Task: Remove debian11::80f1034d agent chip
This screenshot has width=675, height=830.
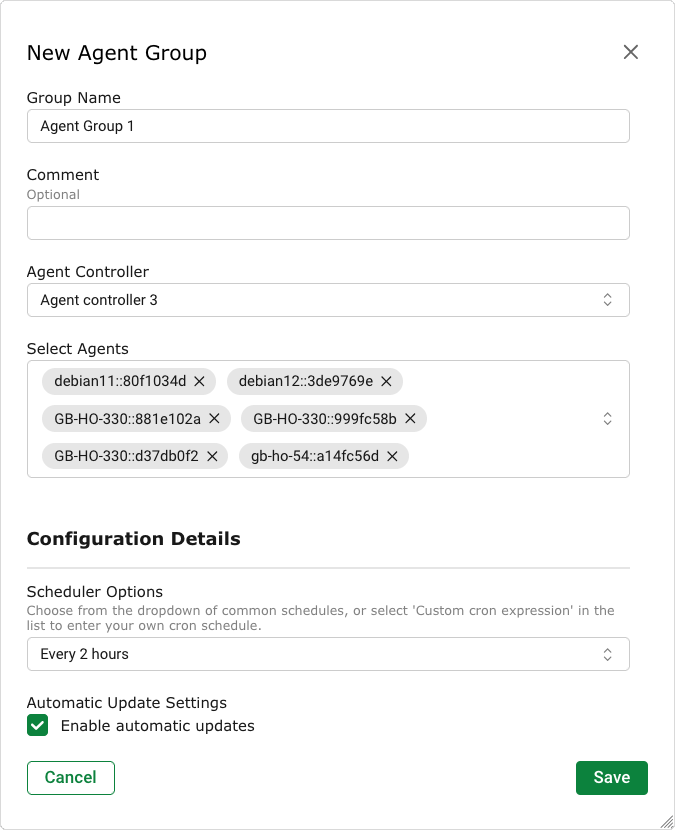Action: tap(199, 381)
